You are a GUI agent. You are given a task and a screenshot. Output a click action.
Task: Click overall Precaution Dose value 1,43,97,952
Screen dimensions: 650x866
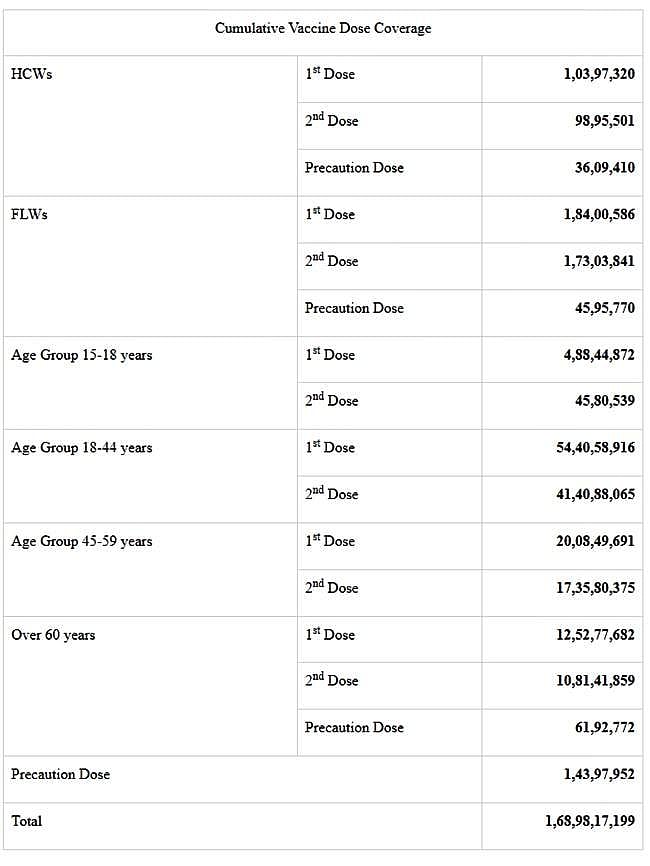pyautogui.click(x=598, y=774)
